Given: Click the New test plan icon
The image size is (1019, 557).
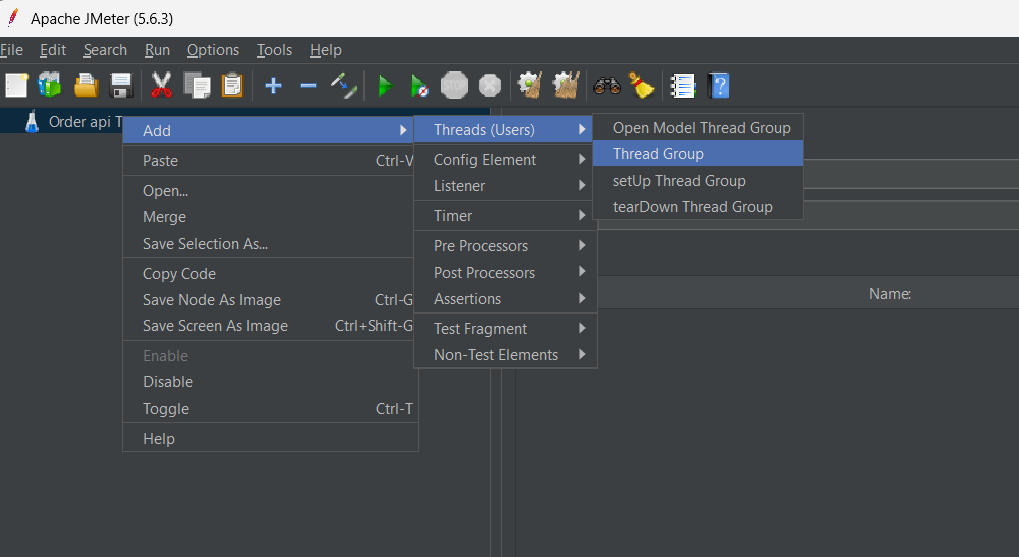Looking at the screenshot, I should pyautogui.click(x=16, y=85).
